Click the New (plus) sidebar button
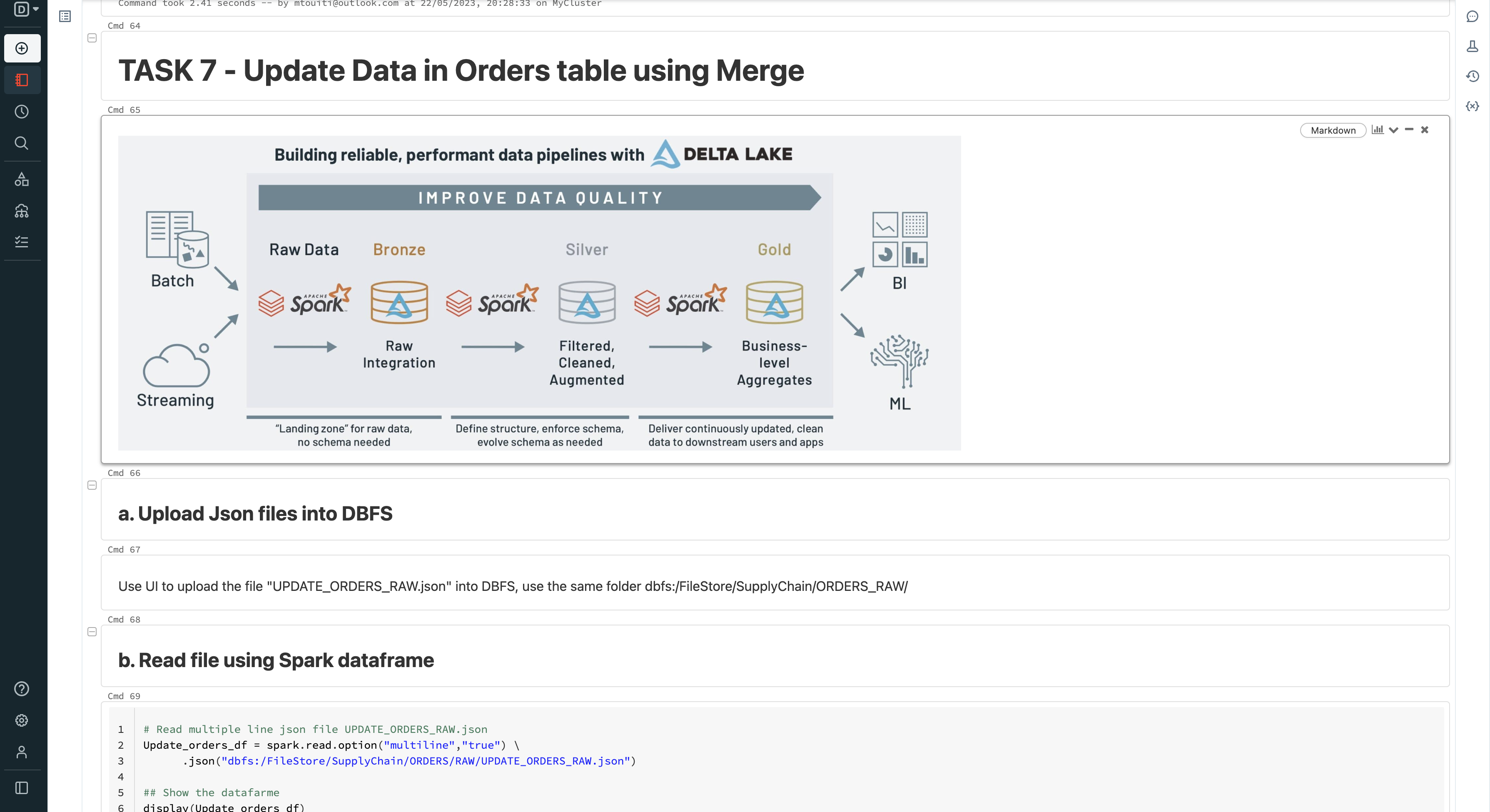Viewport: 1490px width, 812px height. click(22, 48)
